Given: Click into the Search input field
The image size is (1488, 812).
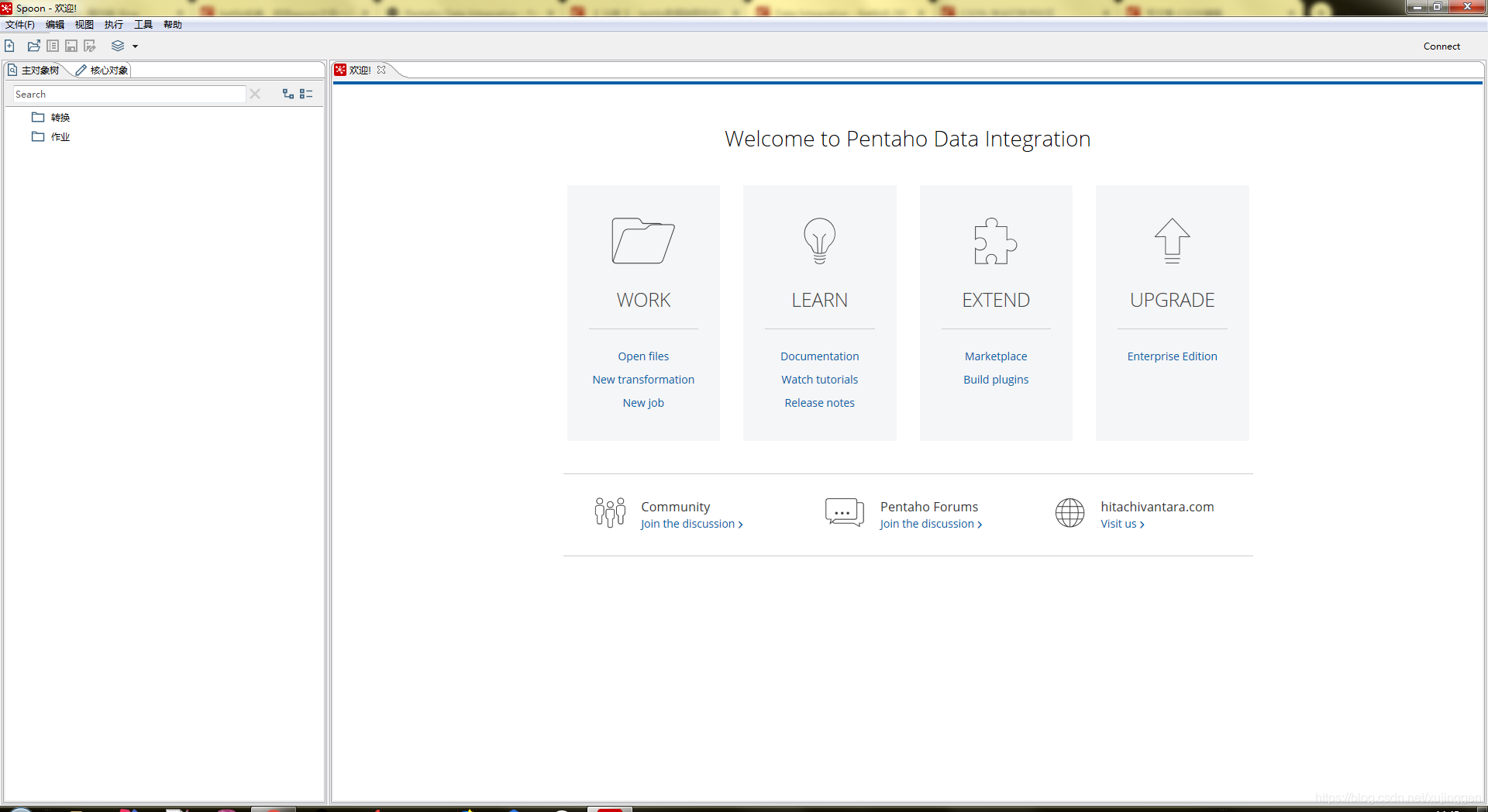Looking at the screenshot, I should click(129, 94).
